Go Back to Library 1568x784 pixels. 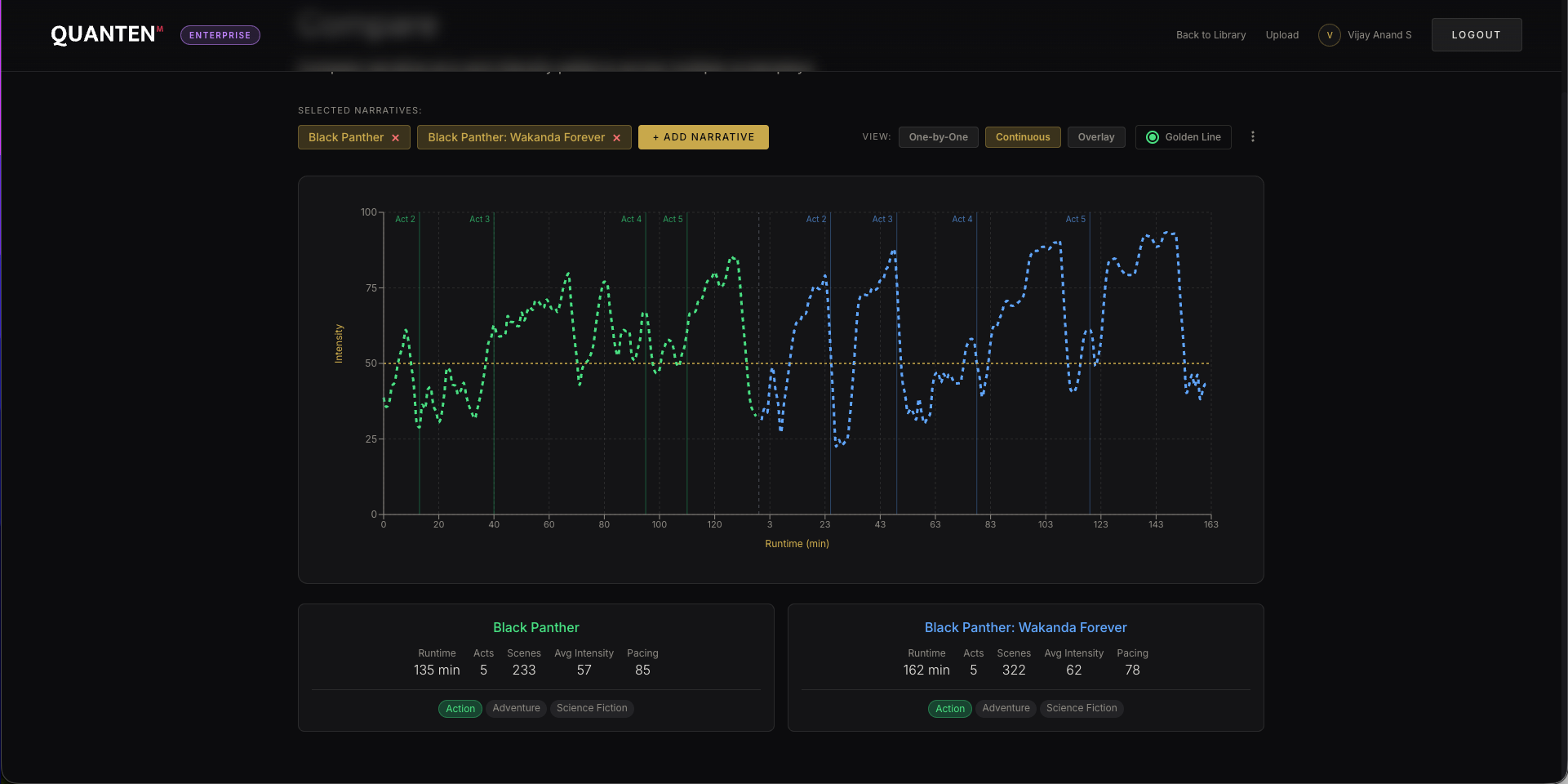point(1210,35)
